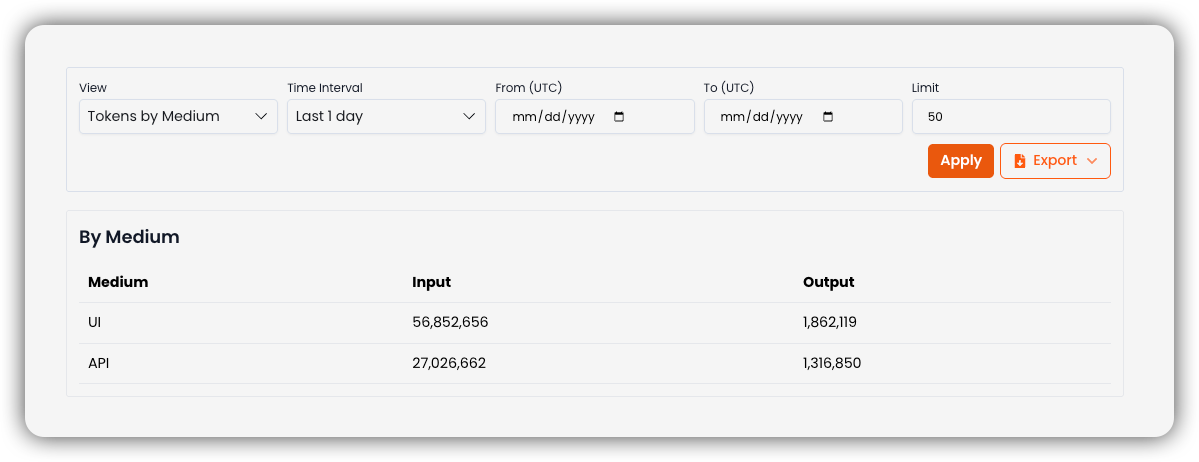The image size is (1199, 462).
Task: Click the Output column header
Action: 828,282
